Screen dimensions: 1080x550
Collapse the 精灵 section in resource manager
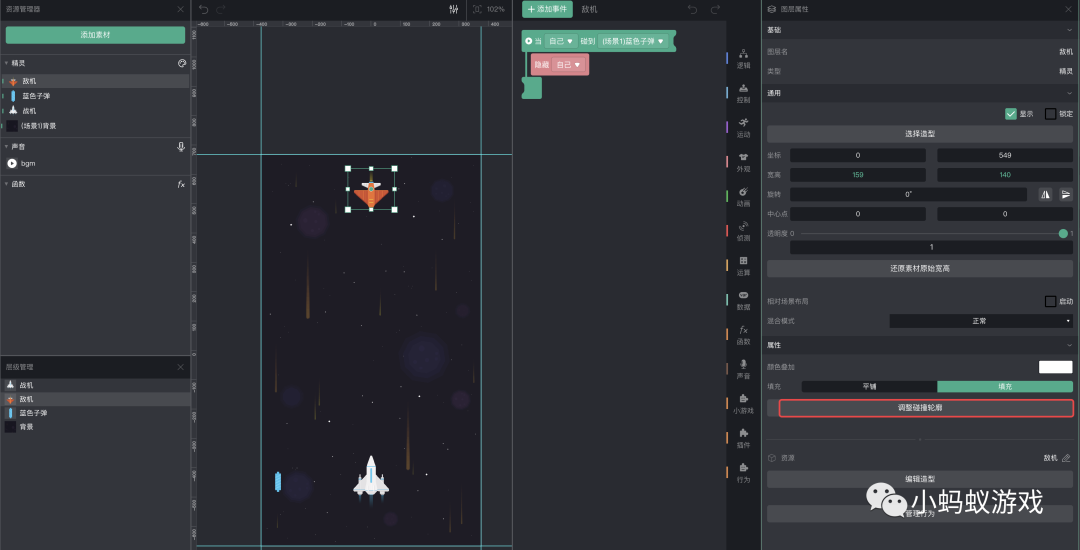6,63
